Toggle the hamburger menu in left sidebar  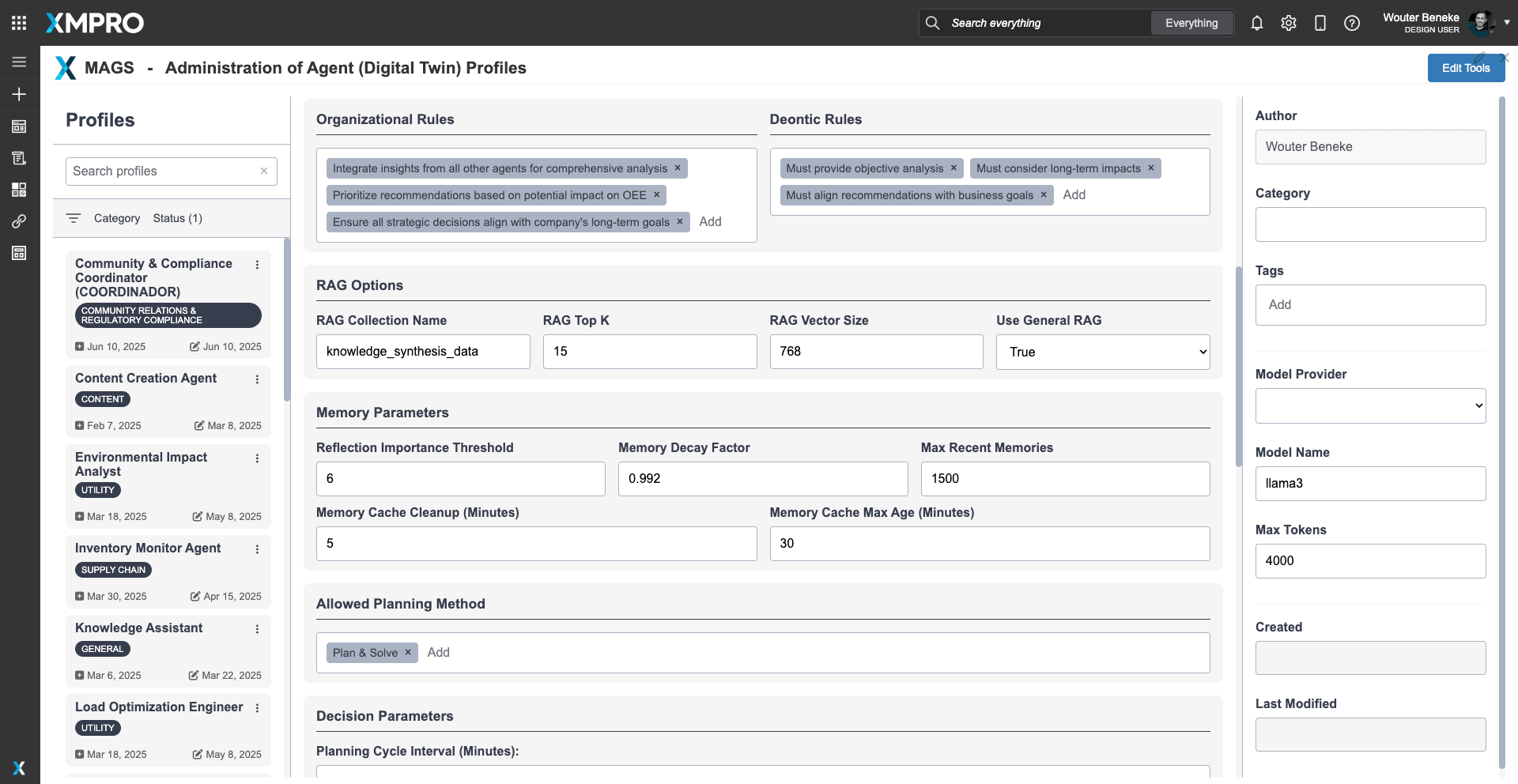19,62
